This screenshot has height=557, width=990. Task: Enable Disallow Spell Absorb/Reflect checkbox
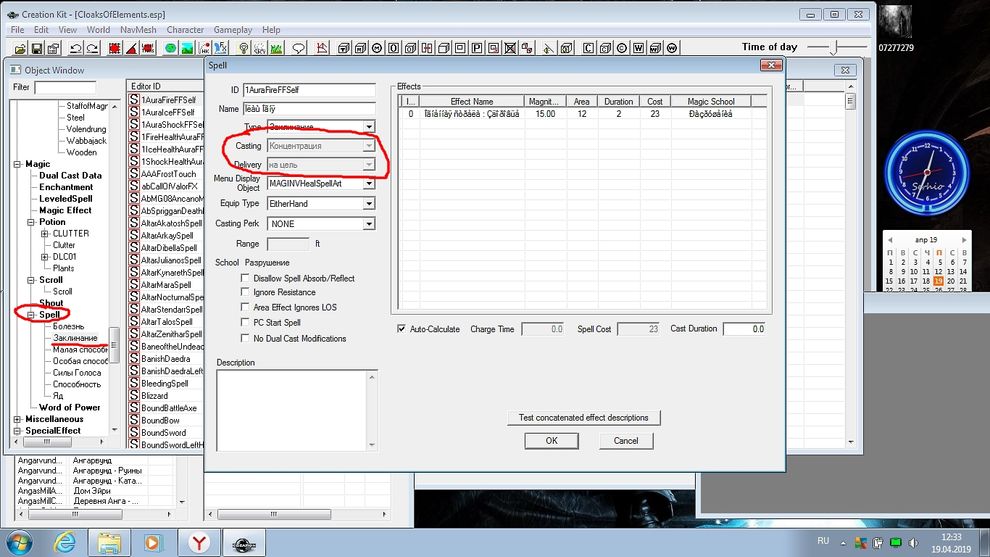click(246, 278)
